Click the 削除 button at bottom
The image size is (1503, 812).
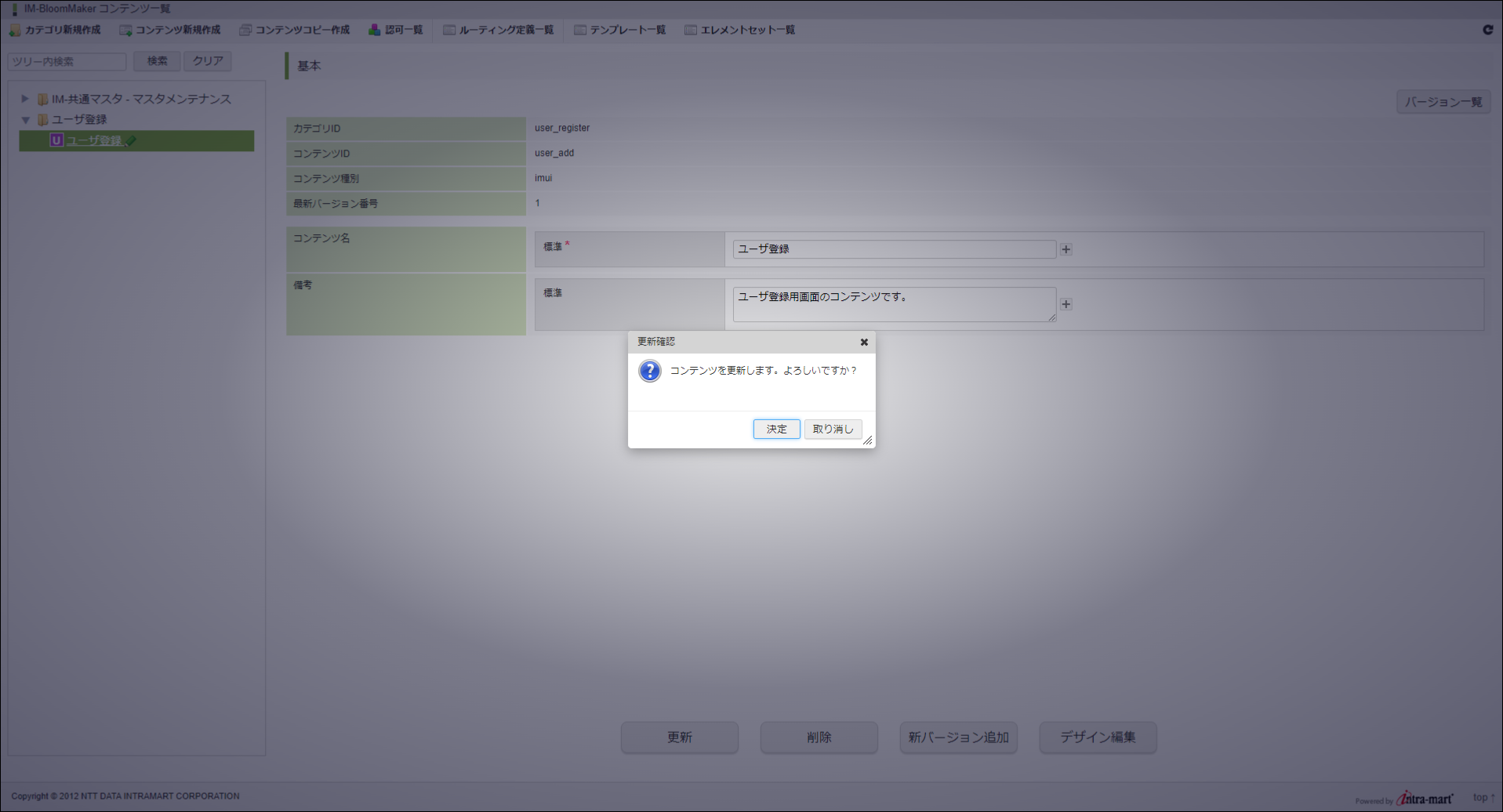[x=819, y=738]
